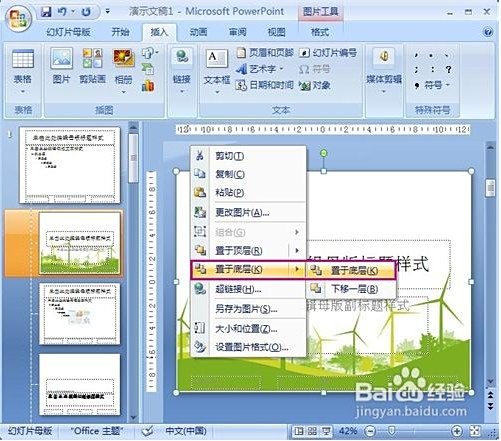501x441 pixels.
Task: Choose 另存为图片(S)... menu entry
Action: pos(248,309)
